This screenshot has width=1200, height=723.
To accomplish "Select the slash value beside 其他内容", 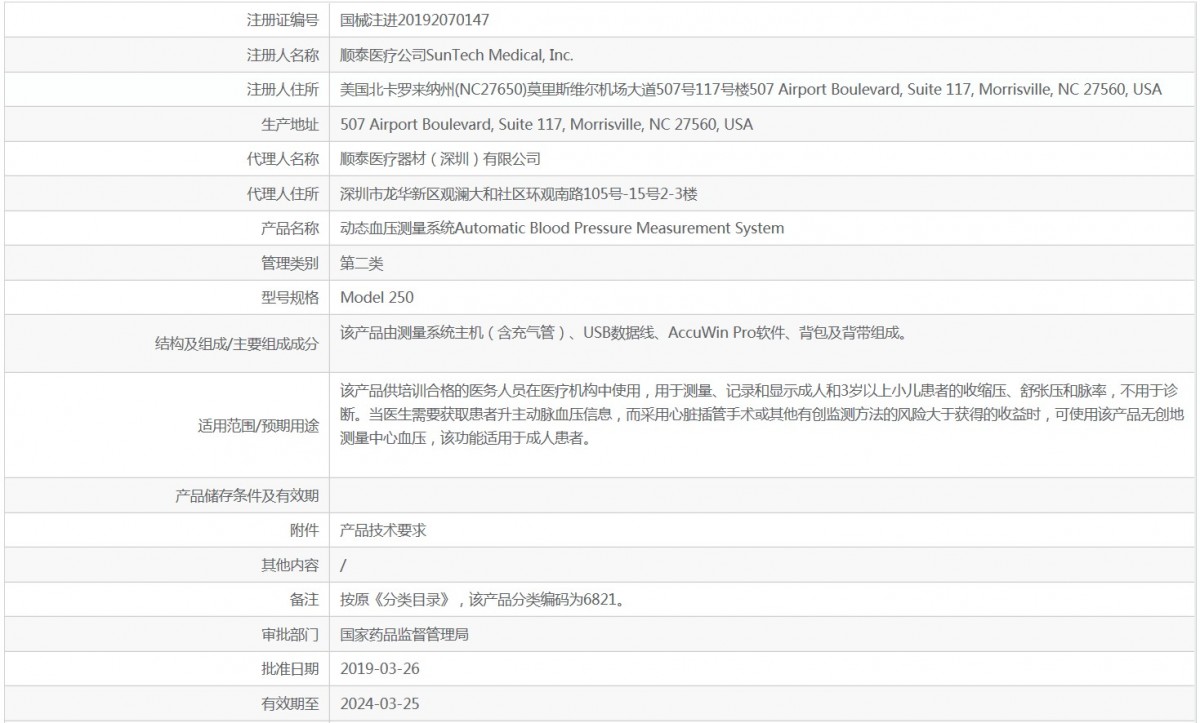I will click(x=343, y=565).
